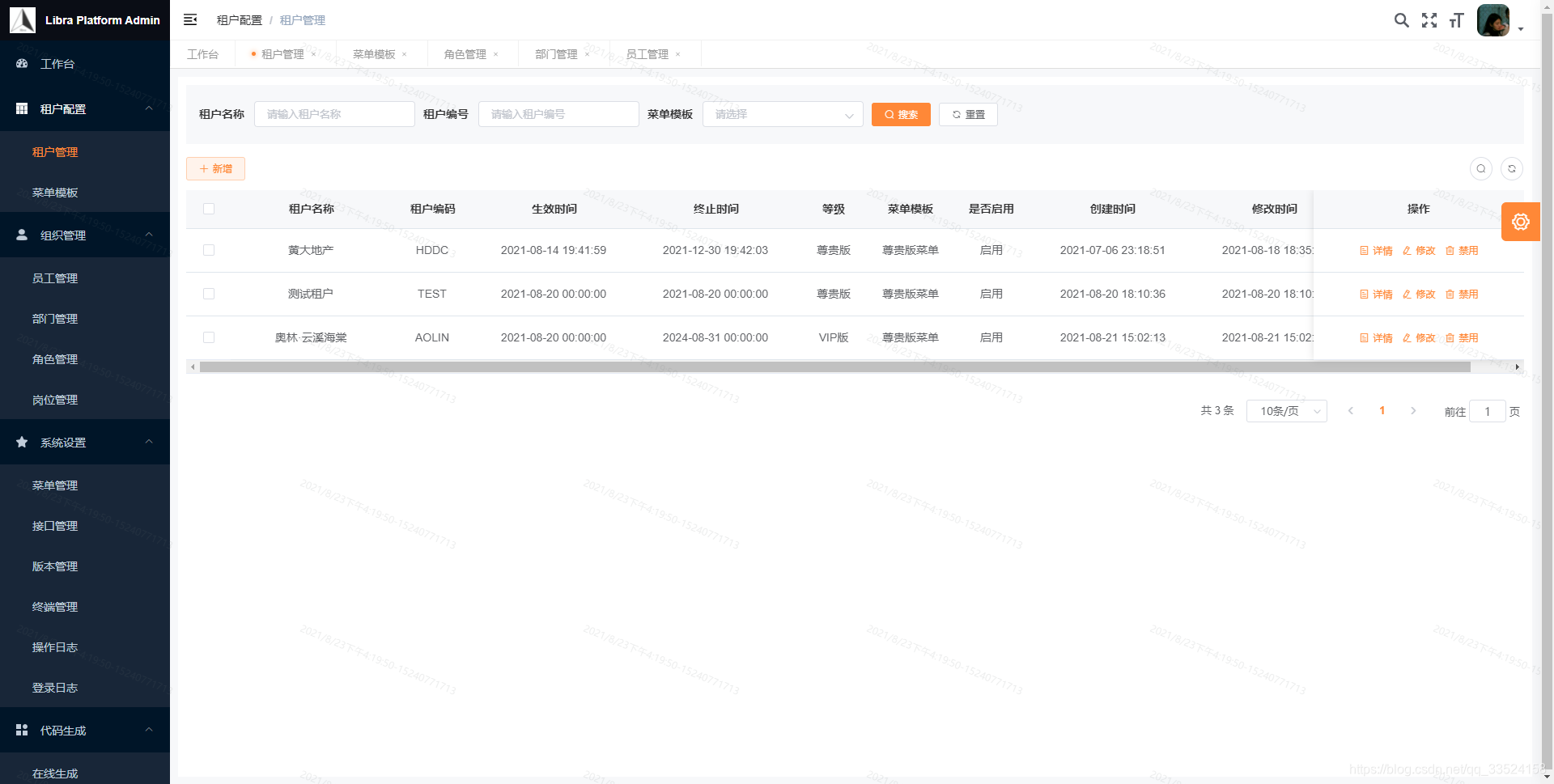1554x784 pixels.
Task: Open the global search magnifier icon
Action: [x=1402, y=20]
